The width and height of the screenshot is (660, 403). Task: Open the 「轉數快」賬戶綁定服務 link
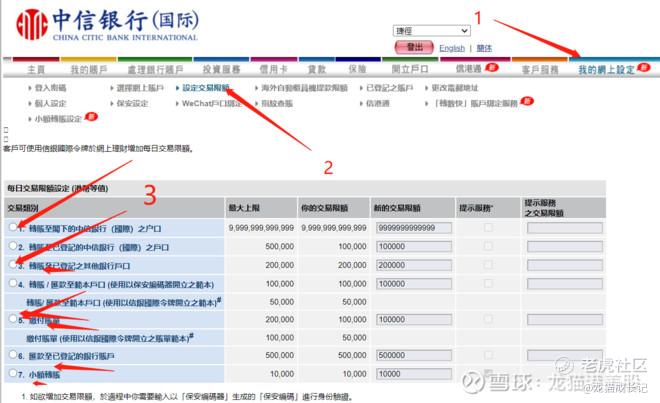476,104
